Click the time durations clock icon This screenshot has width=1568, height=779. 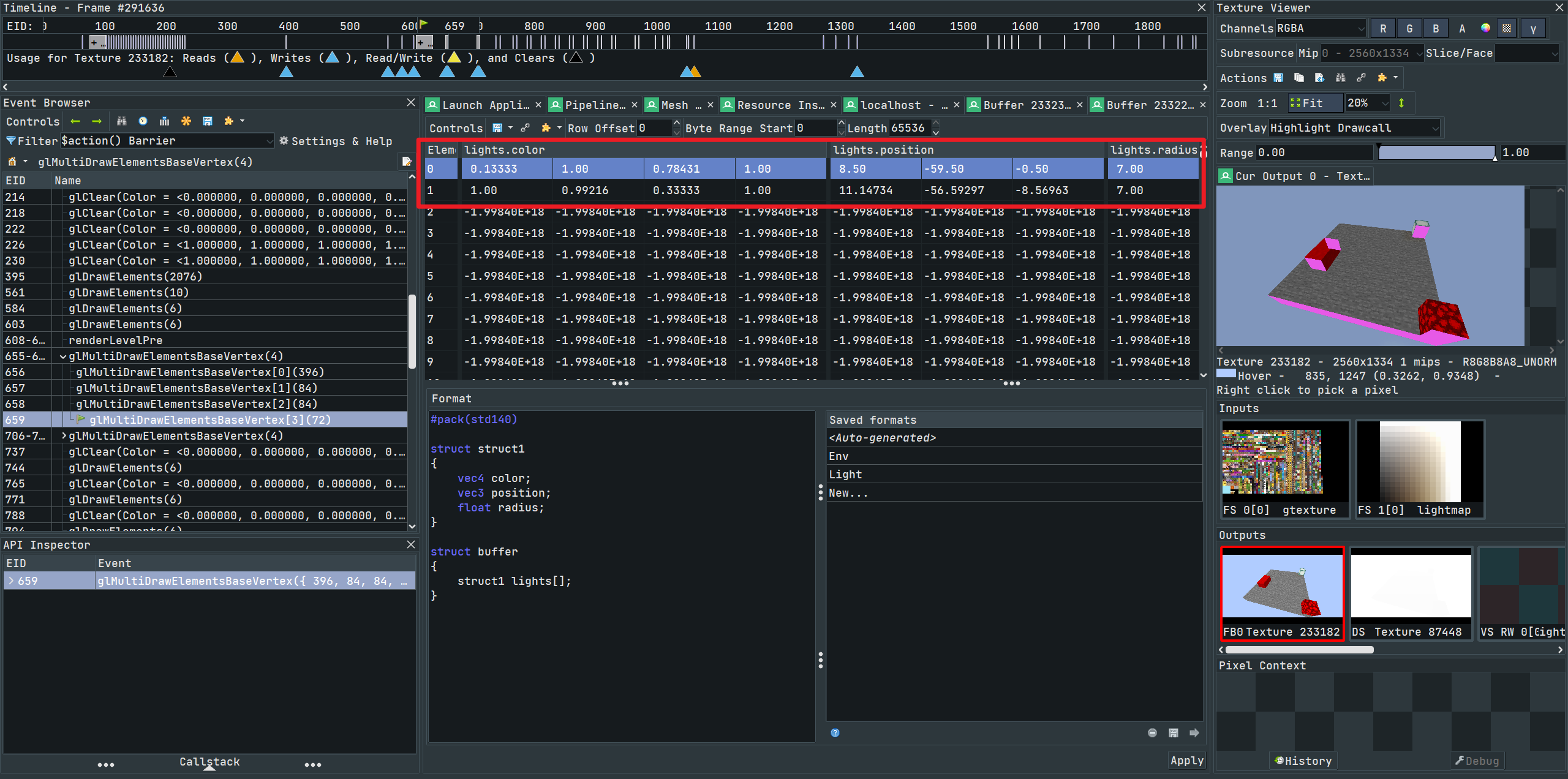(143, 121)
